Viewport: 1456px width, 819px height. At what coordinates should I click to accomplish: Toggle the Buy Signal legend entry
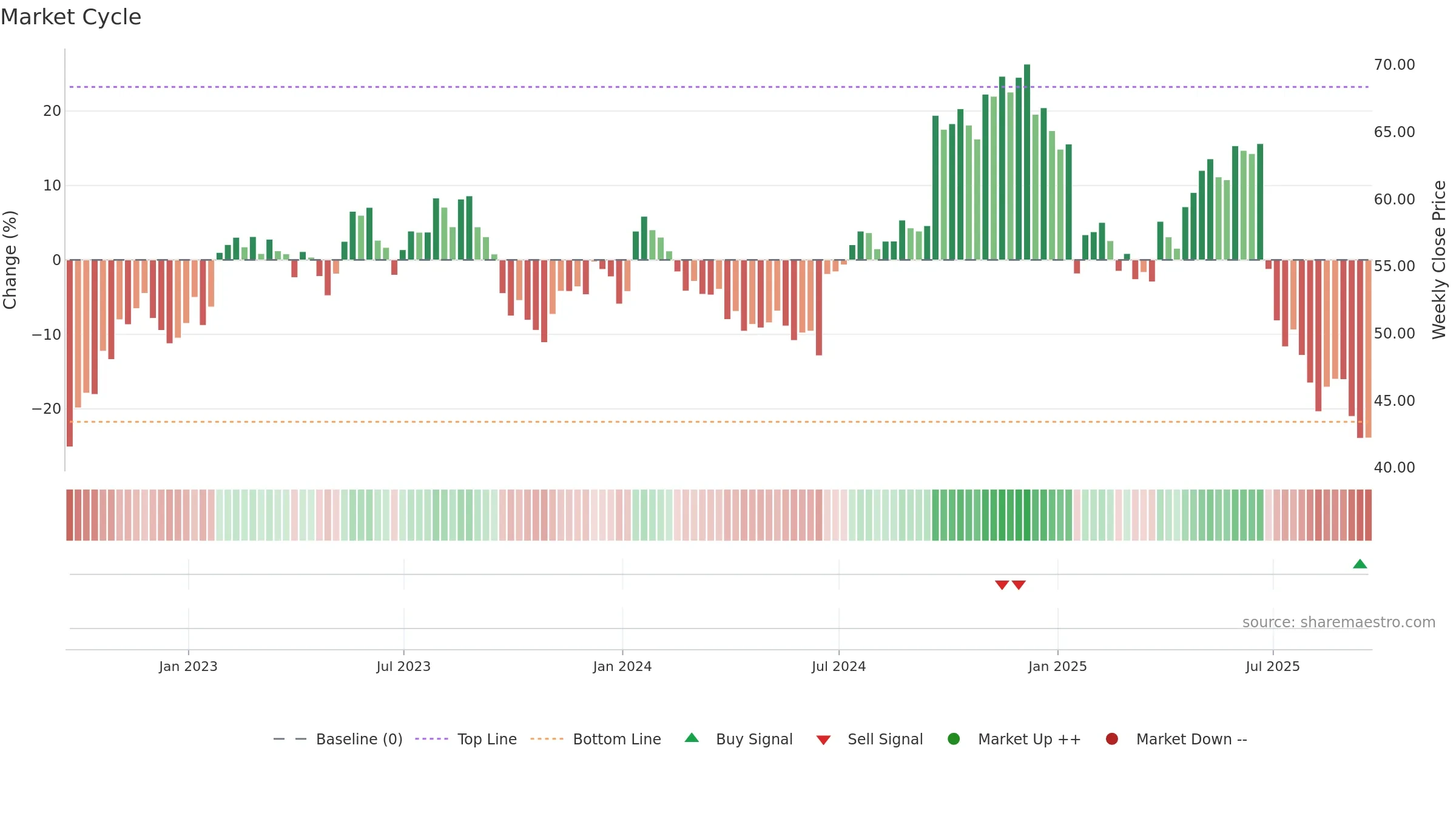coord(738,739)
